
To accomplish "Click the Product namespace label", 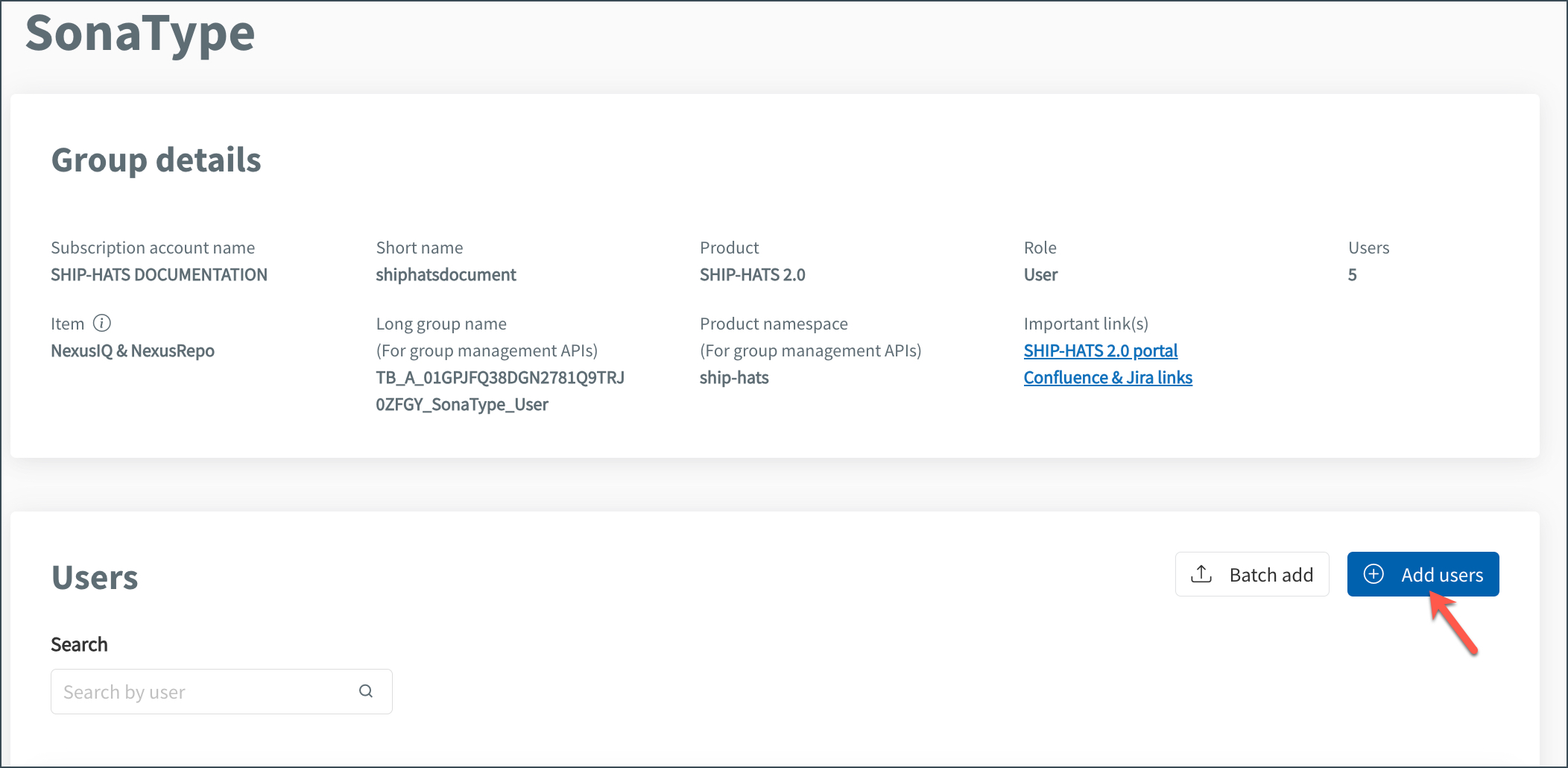I will (x=774, y=324).
